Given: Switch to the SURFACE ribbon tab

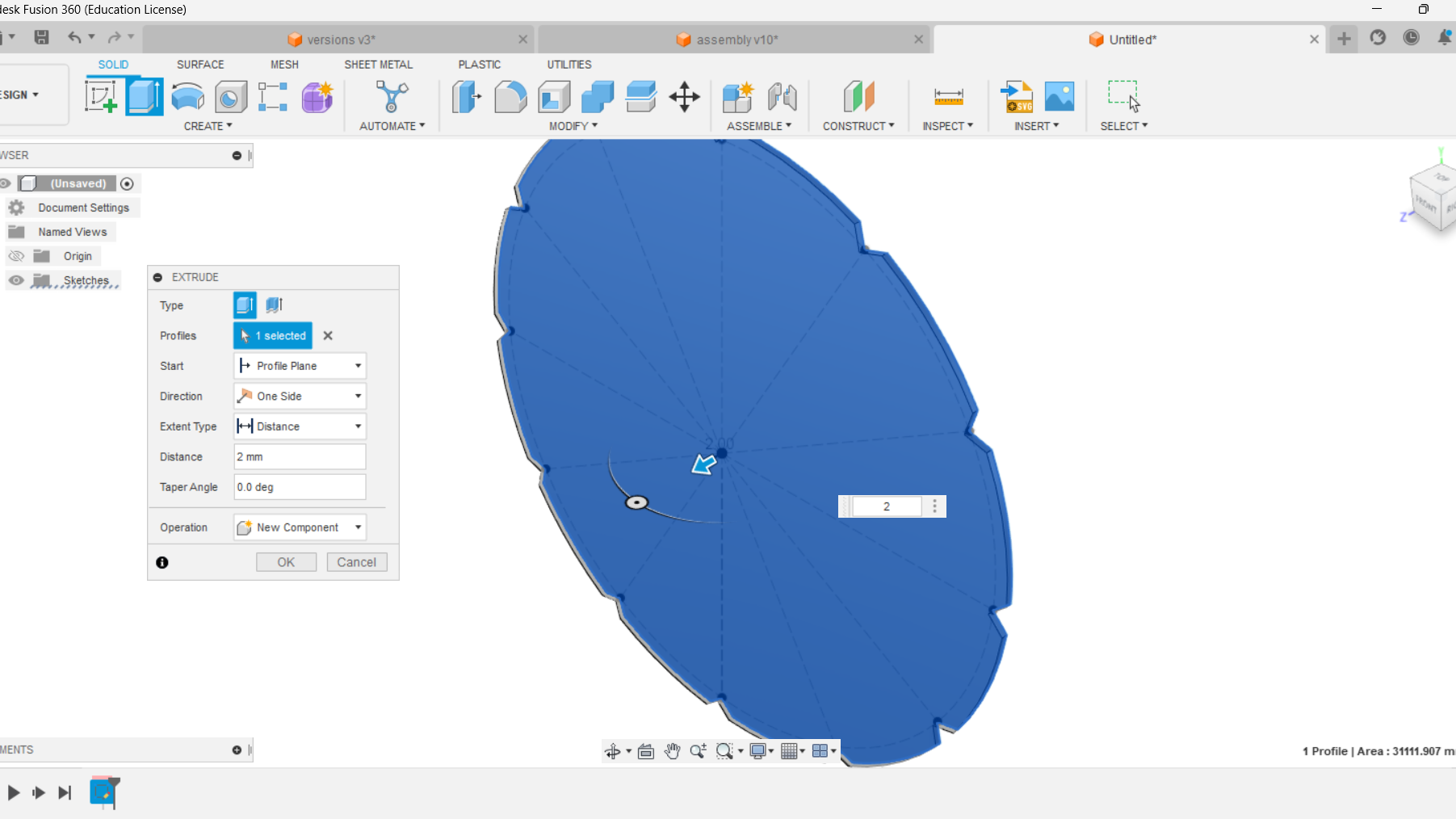Looking at the screenshot, I should (x=199, y=65).
